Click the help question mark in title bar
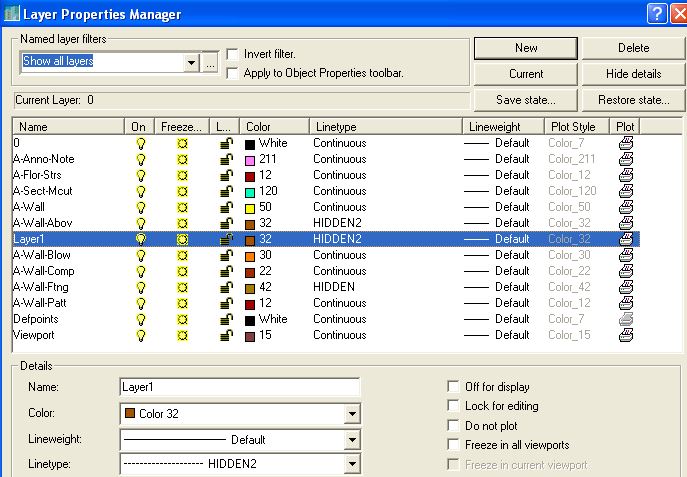This screenshot has height=477, width=687. click(x=656, y=13)
